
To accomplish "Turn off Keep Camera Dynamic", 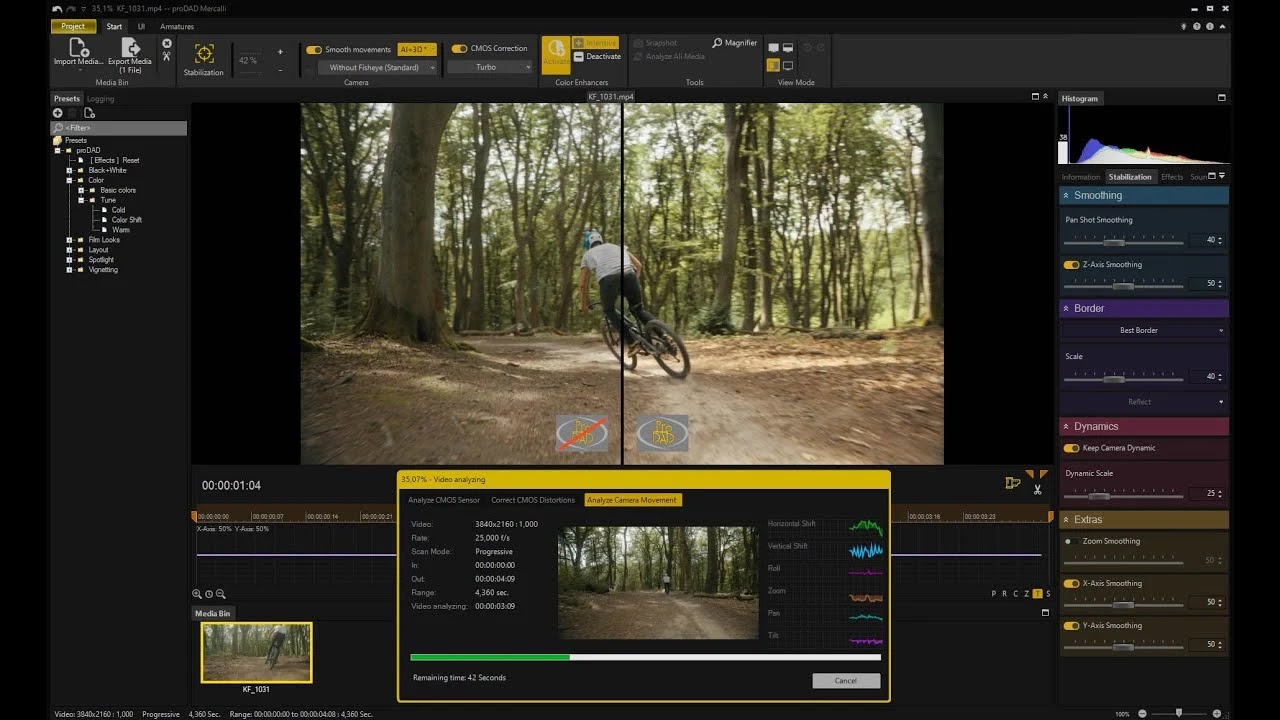I will pos(1071,448).
